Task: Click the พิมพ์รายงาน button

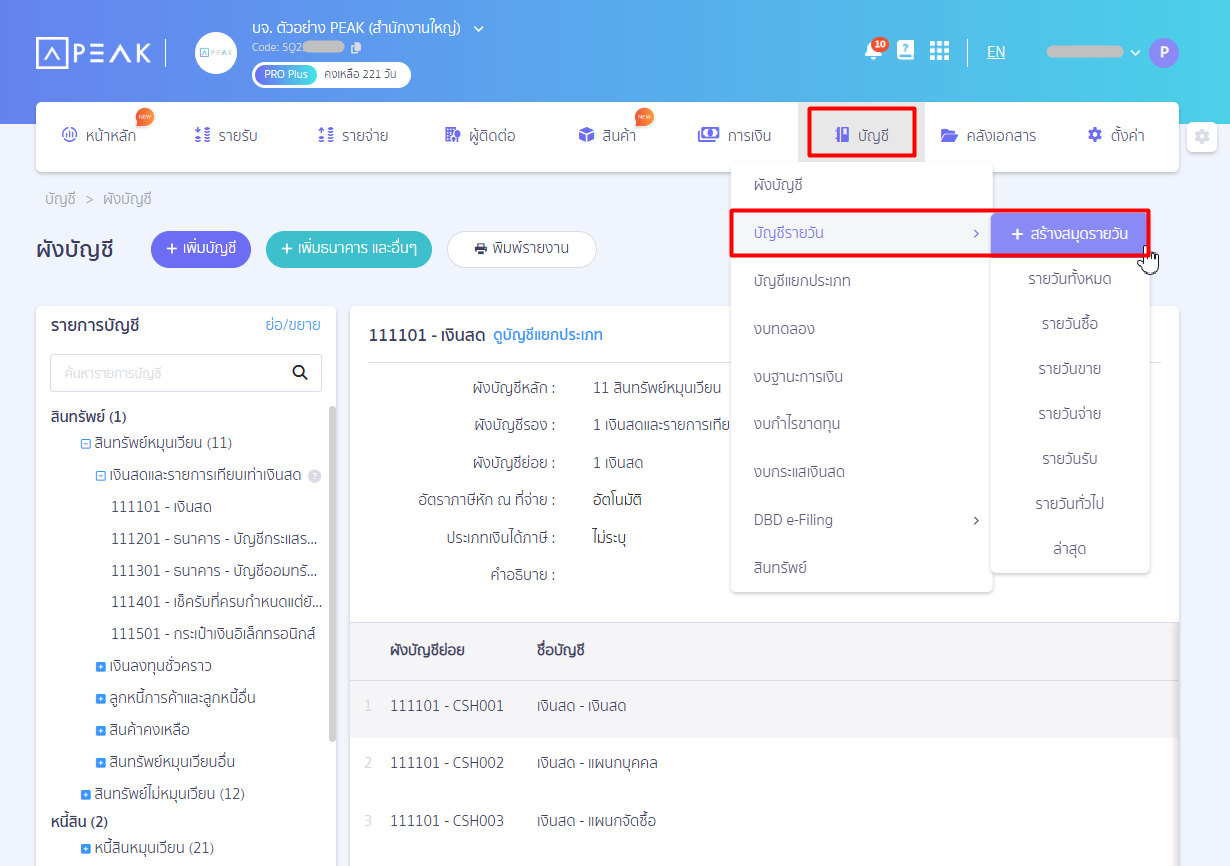Action: (522, 249)
